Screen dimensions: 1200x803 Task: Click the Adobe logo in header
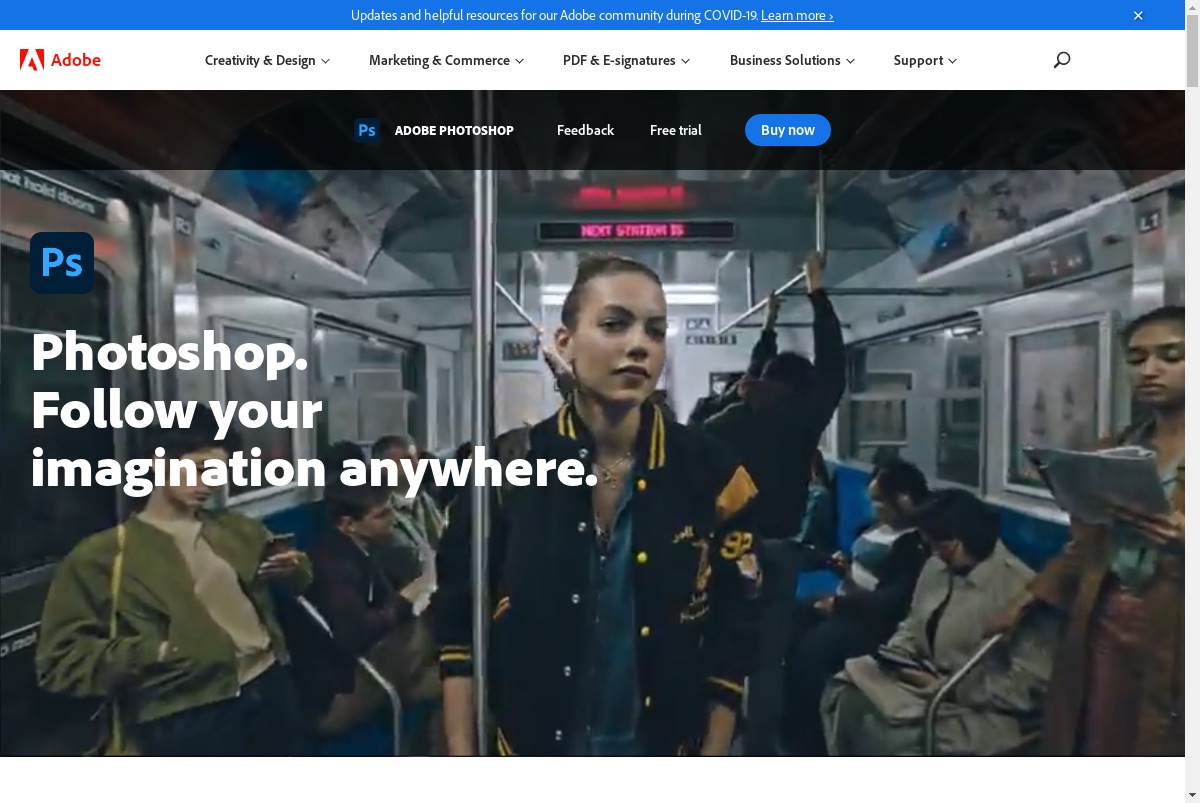60,60
